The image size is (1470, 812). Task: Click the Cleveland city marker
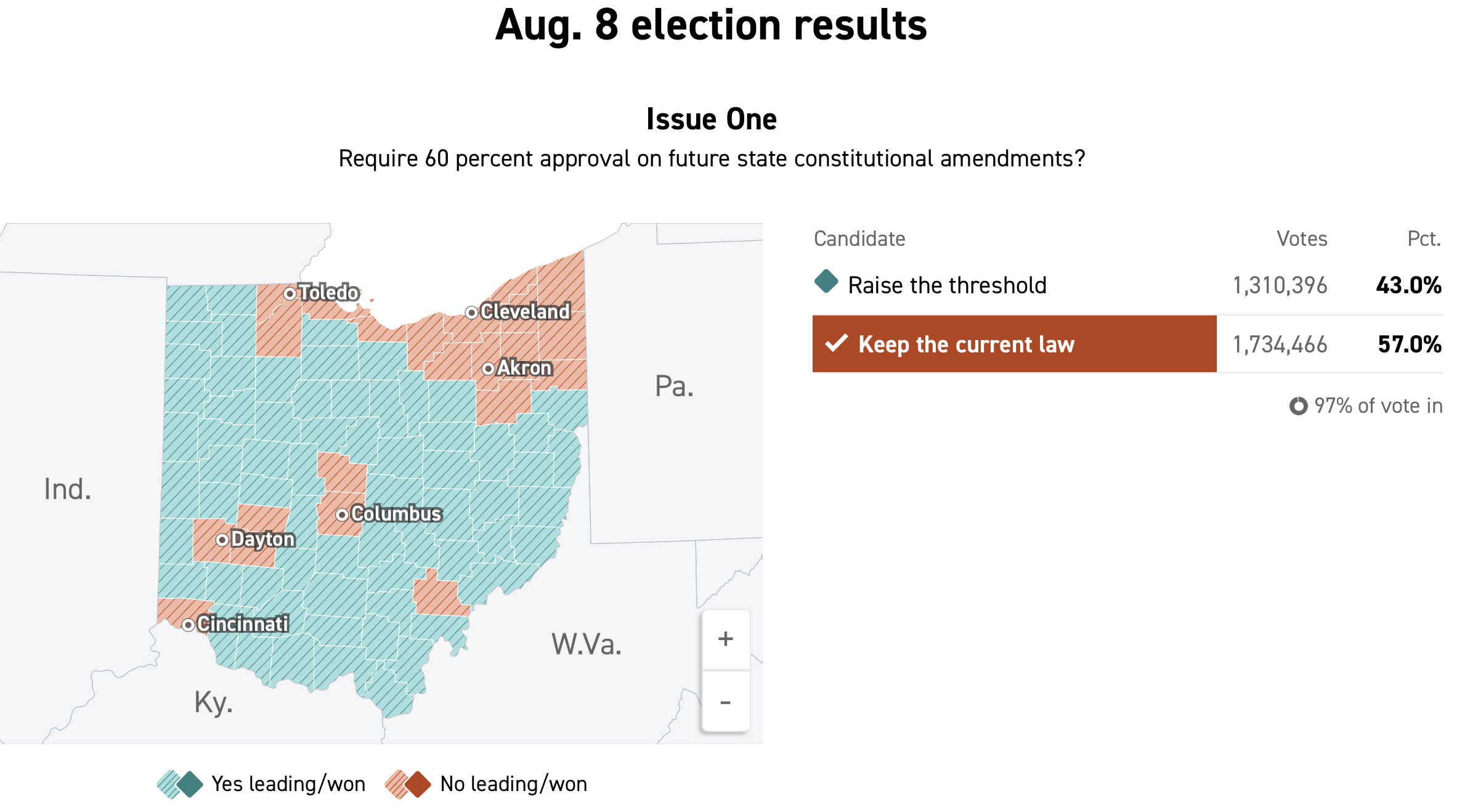pos(471,312)
